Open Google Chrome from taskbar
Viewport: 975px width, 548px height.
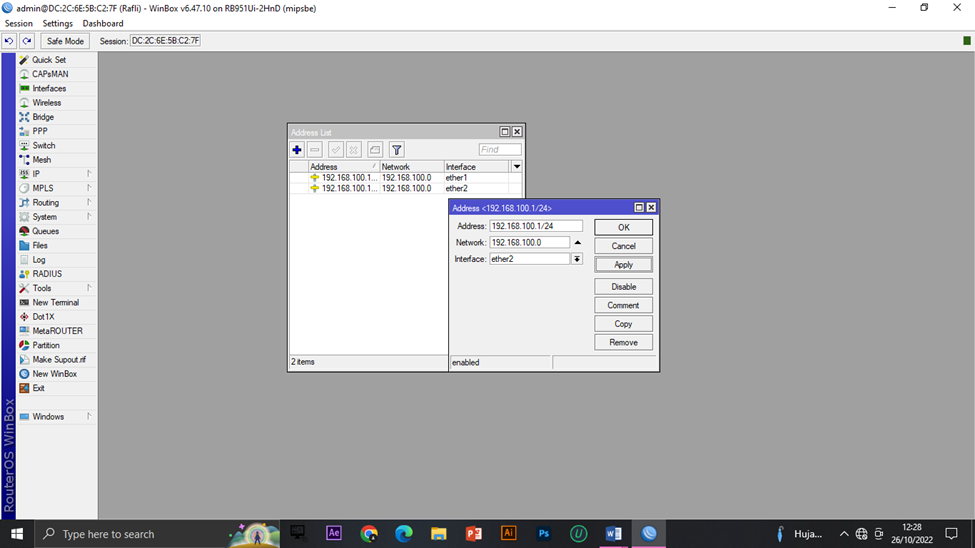(x=369, y=534)
